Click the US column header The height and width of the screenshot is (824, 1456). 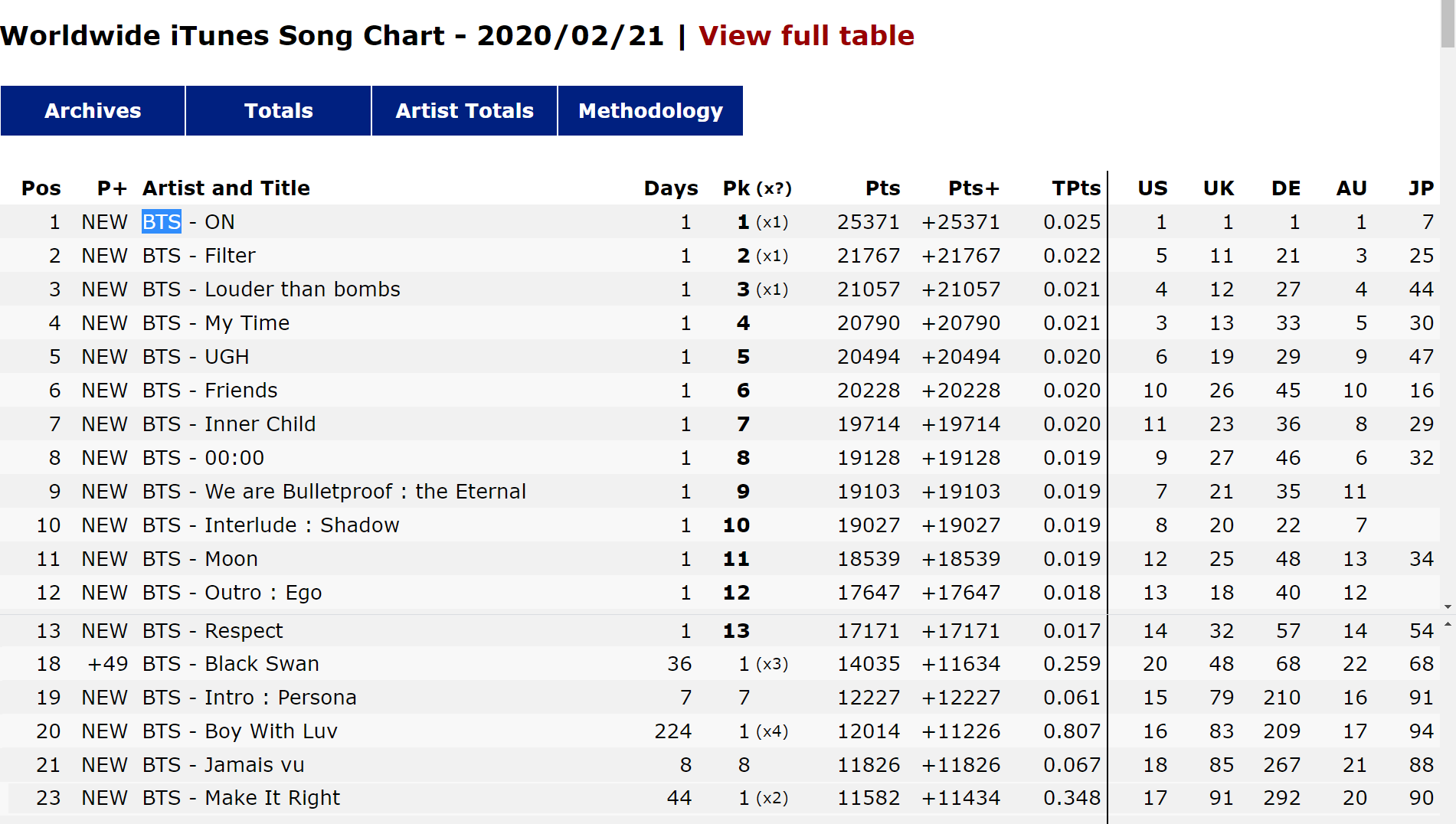pyautogui.click(x=1152, y=188)
